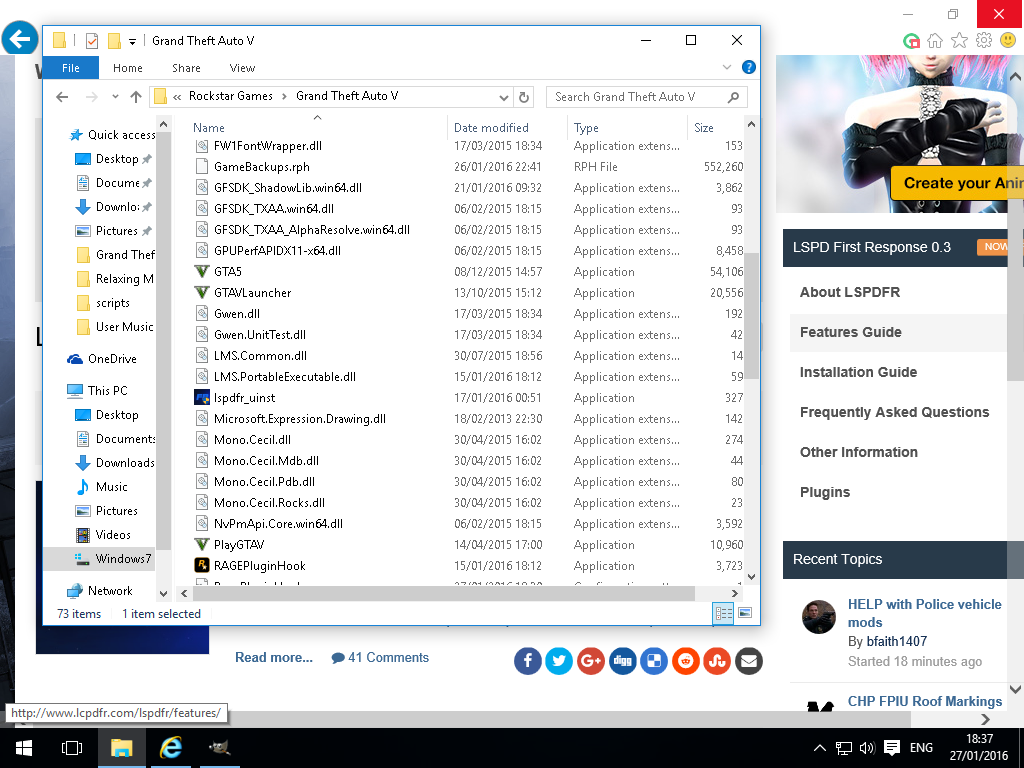Sort files by Name column

click(208, 128)
